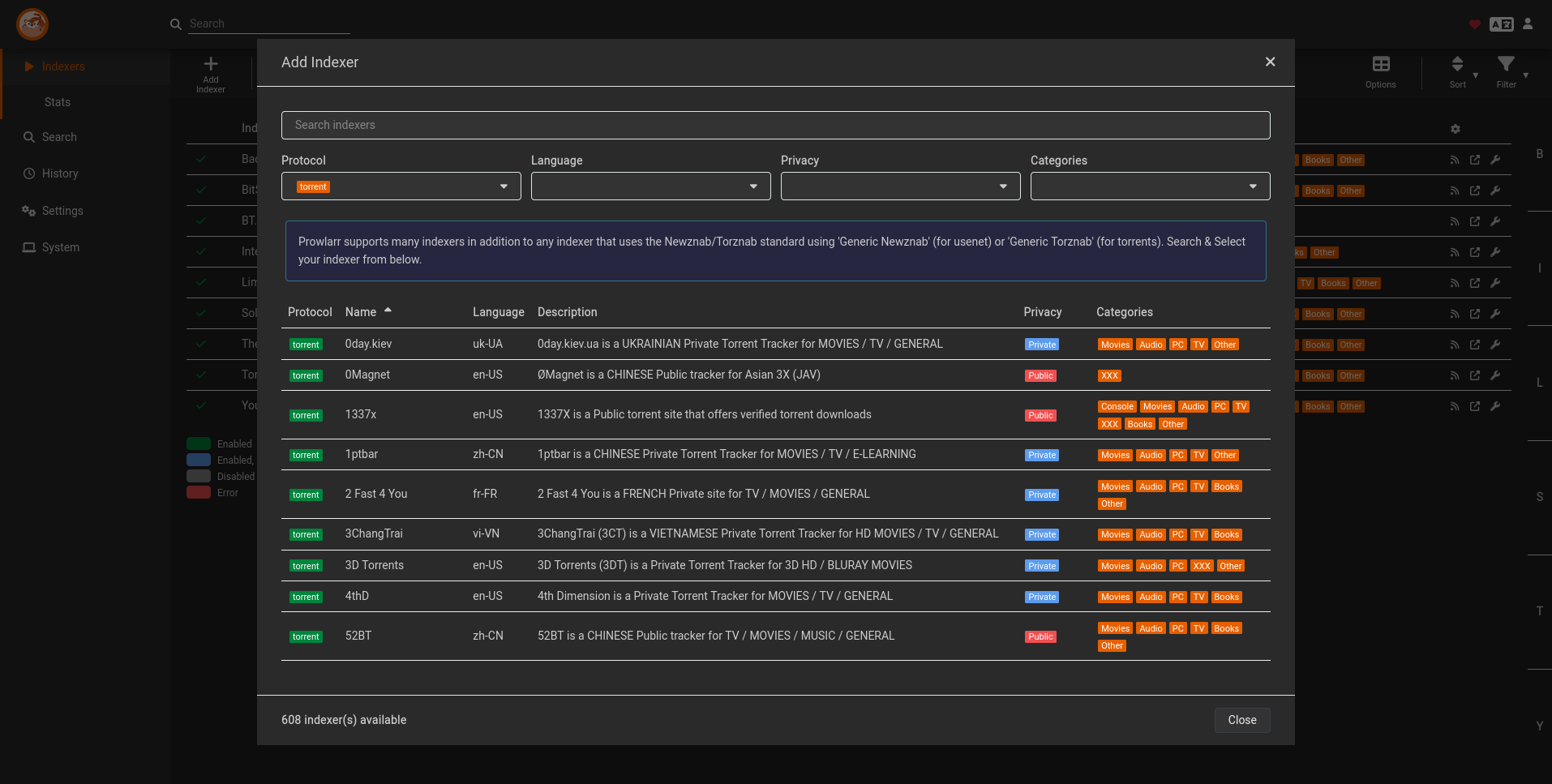Click the Prowlarr logo icon
1552x784 pixels.
[32, 24]
